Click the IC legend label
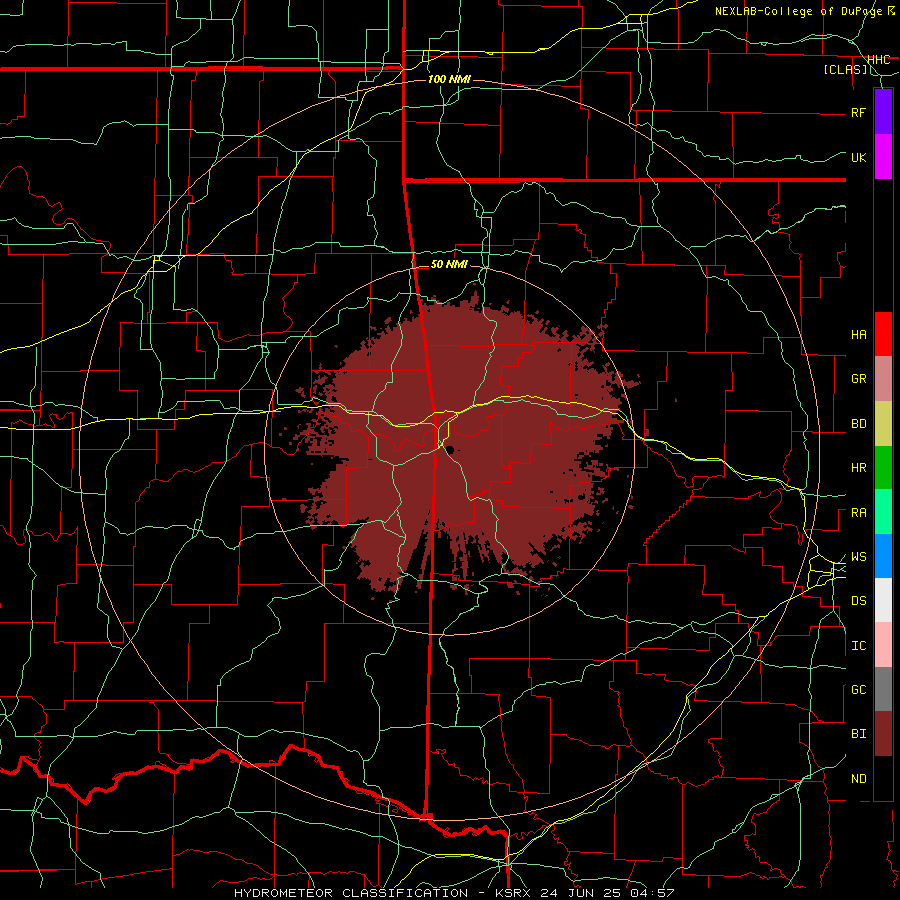 click(858, 646)
